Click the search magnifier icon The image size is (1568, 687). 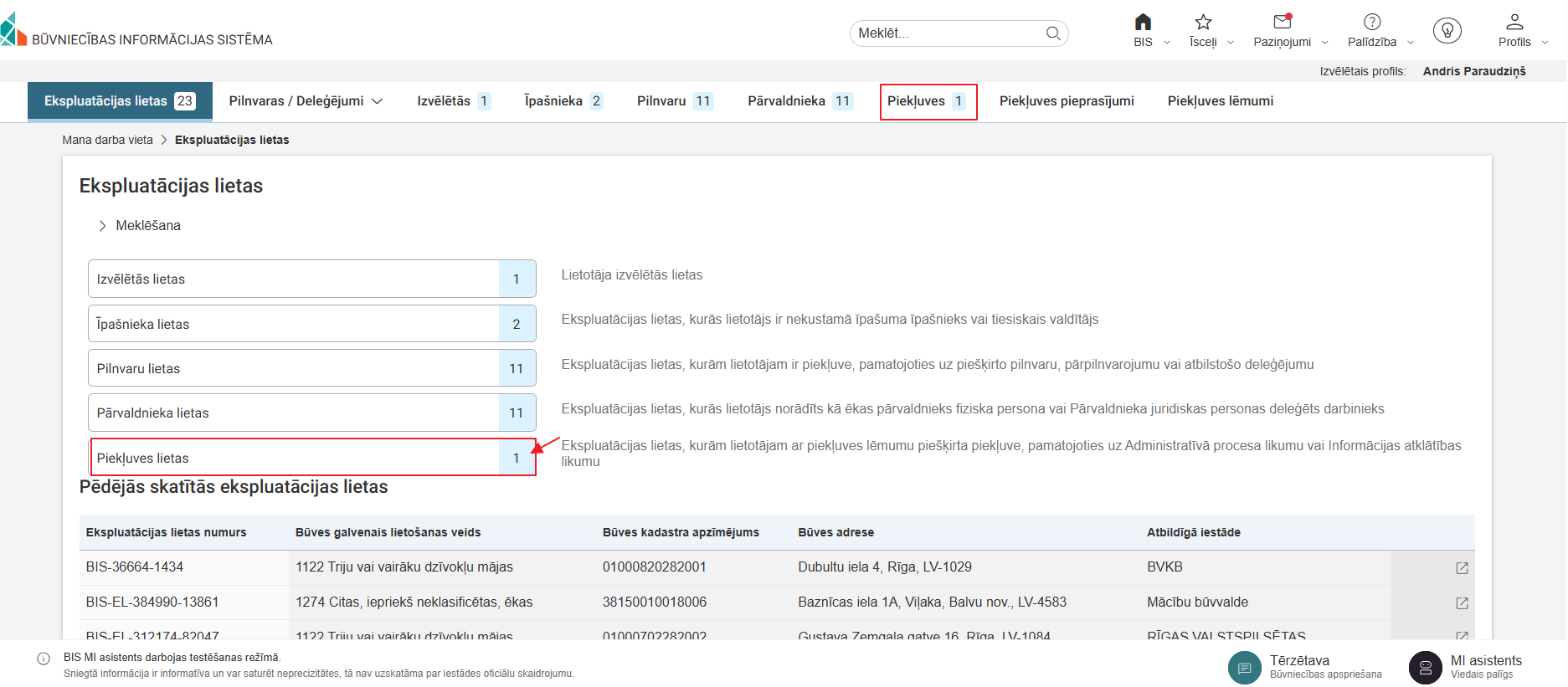click(1053, 33)
